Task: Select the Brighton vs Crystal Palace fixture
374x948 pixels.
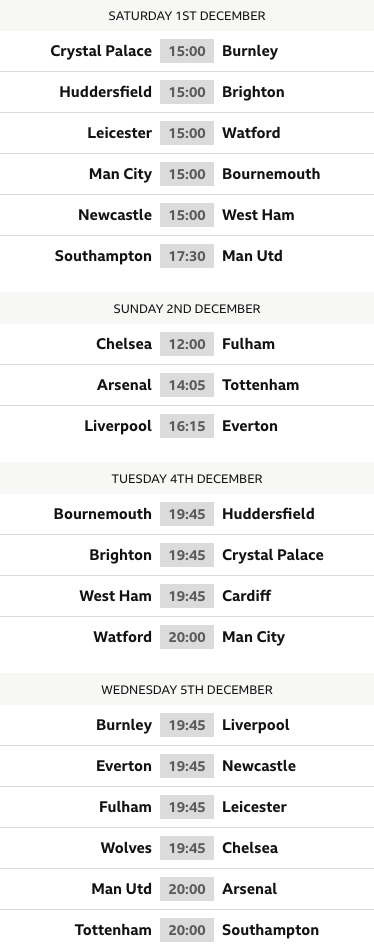Action: click(x=187, y=555)
